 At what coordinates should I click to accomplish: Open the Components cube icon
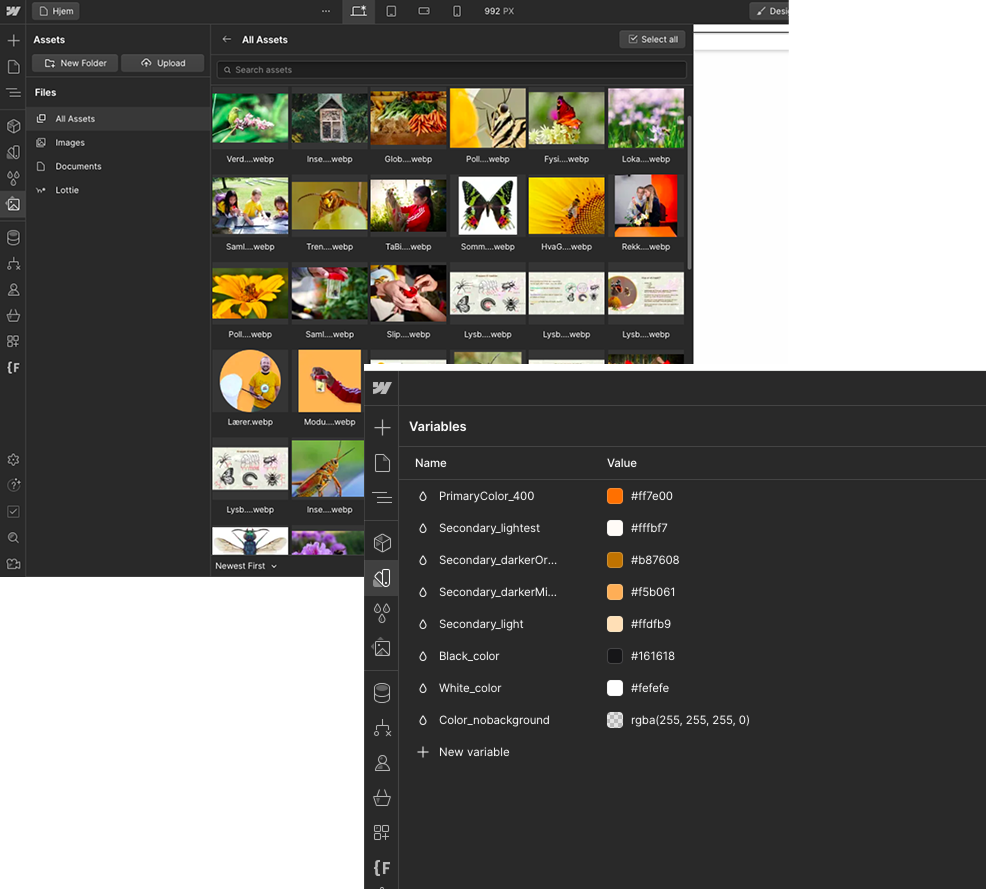13,127
